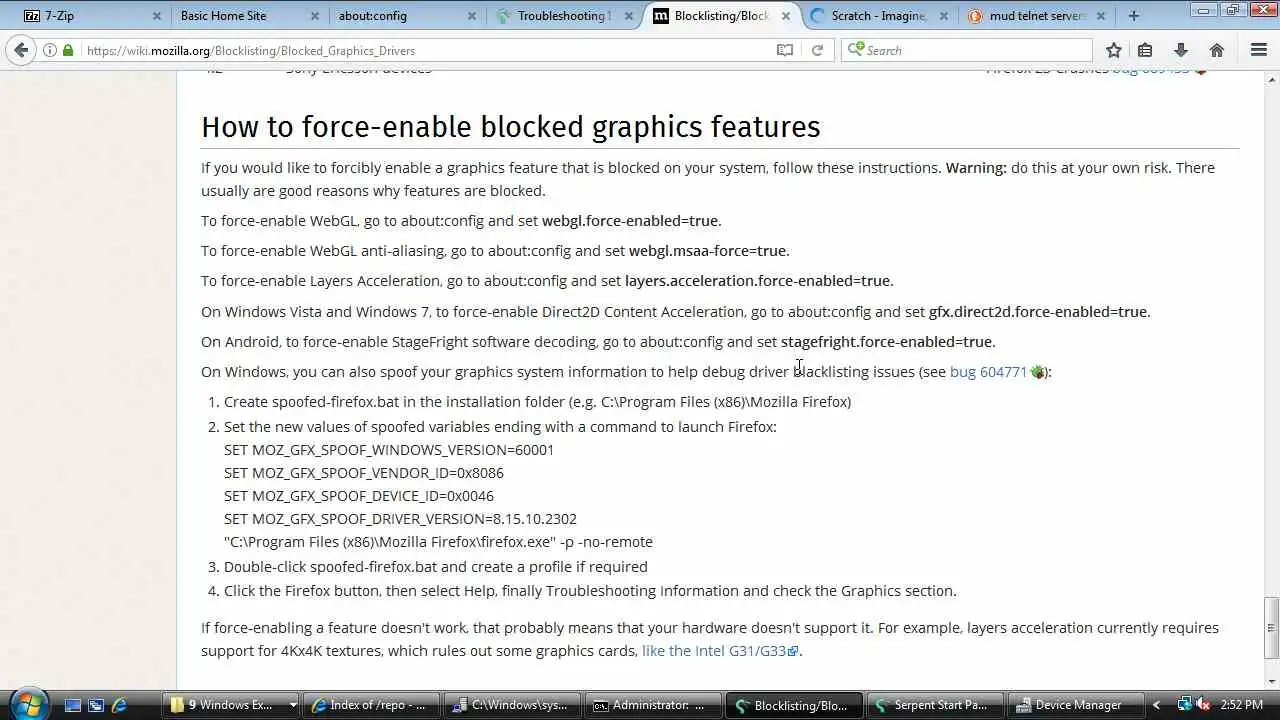Close the Blocklisting tab
This screenshot has height=720, width=1280.
786,16
